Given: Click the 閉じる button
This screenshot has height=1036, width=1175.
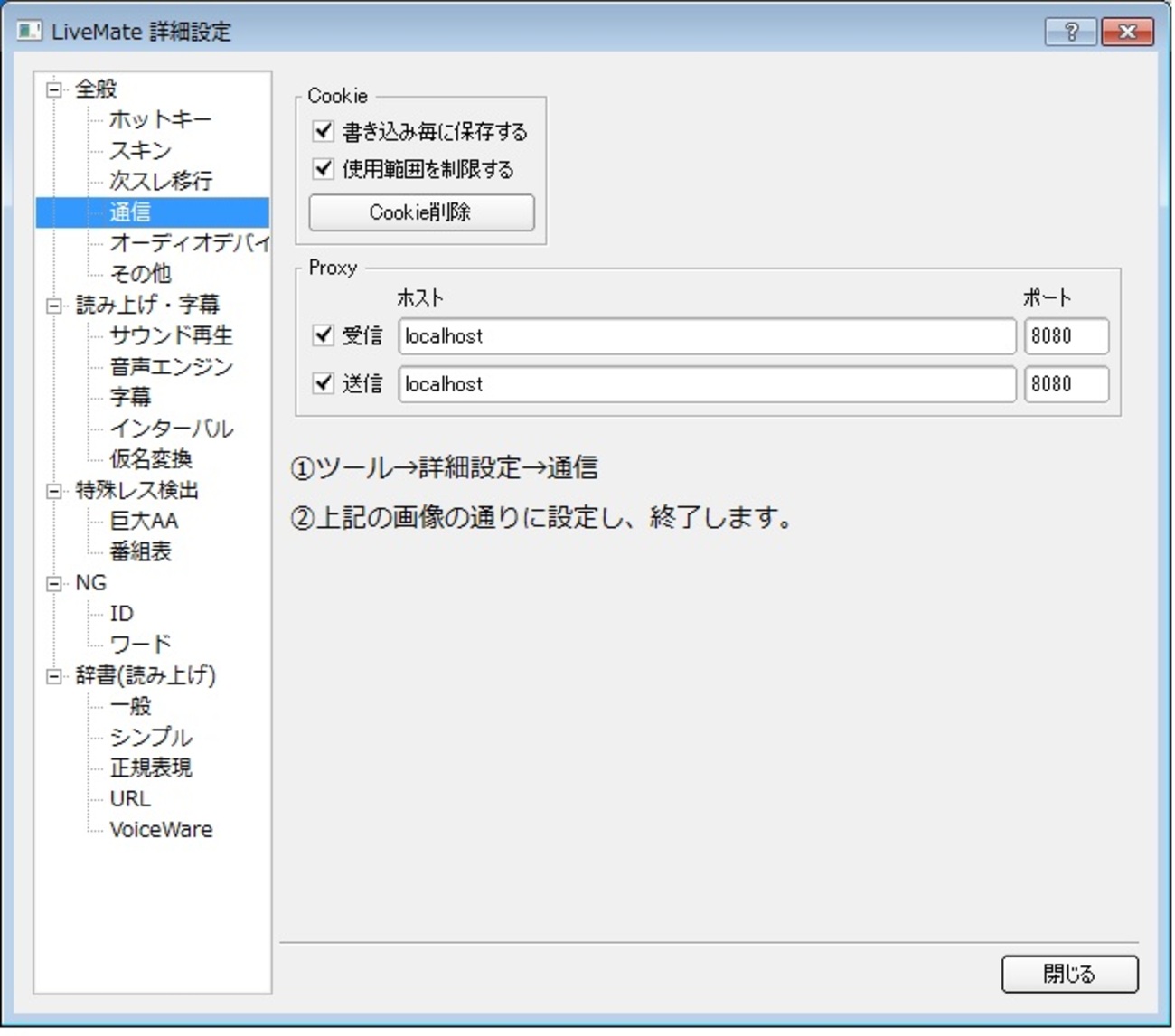Looking at the screenshot, I should [1069, 975].
